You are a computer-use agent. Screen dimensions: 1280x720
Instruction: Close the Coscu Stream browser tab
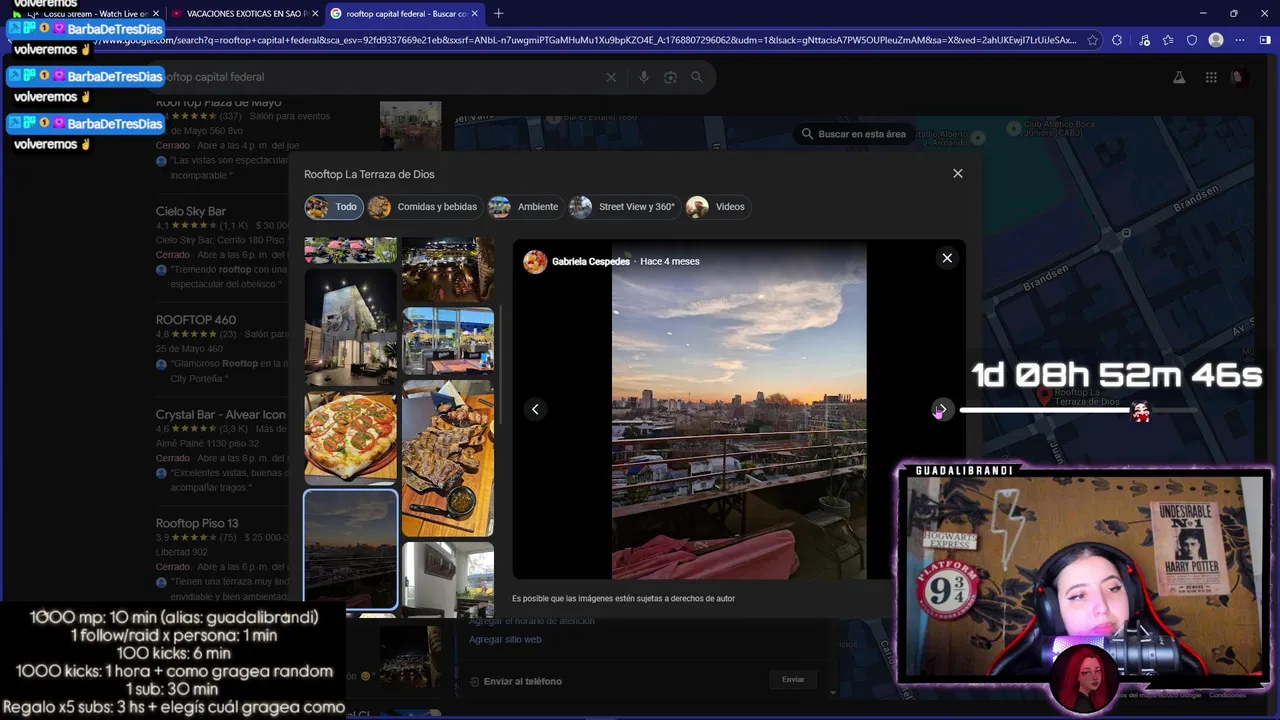[156, 14]
